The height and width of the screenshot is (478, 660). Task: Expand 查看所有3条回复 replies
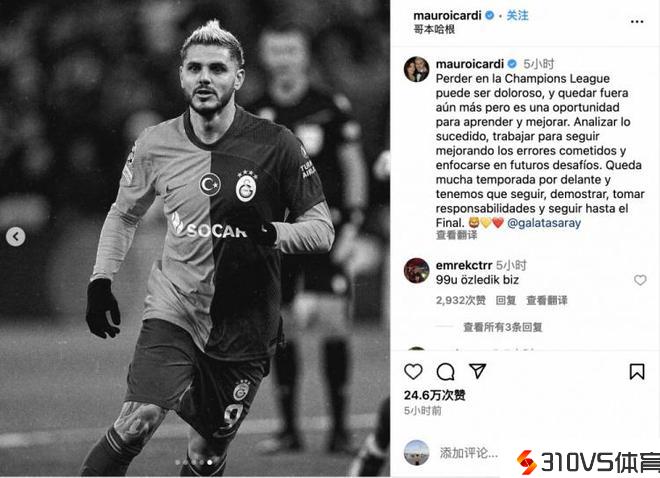pos(503,327)
